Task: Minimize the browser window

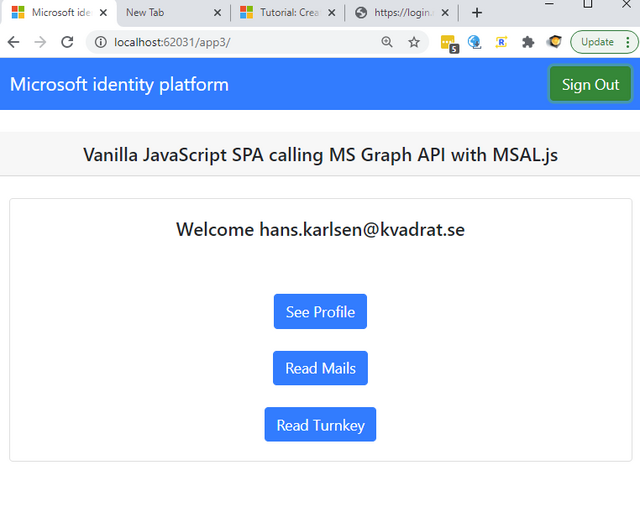Action: pos(549,4)
